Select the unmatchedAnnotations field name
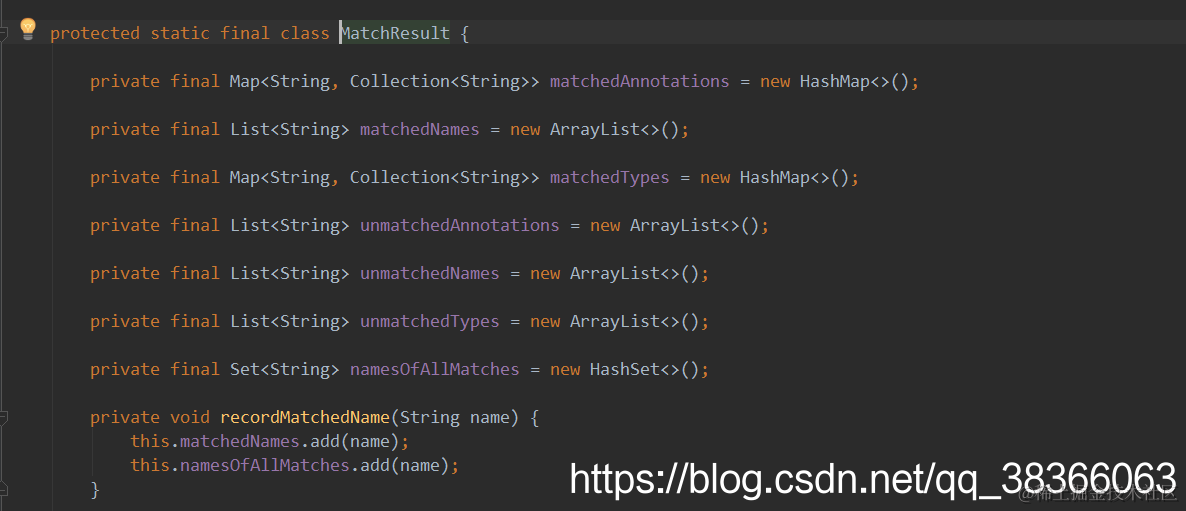This screenshot has width=1186, height=511. click(460, 225)
